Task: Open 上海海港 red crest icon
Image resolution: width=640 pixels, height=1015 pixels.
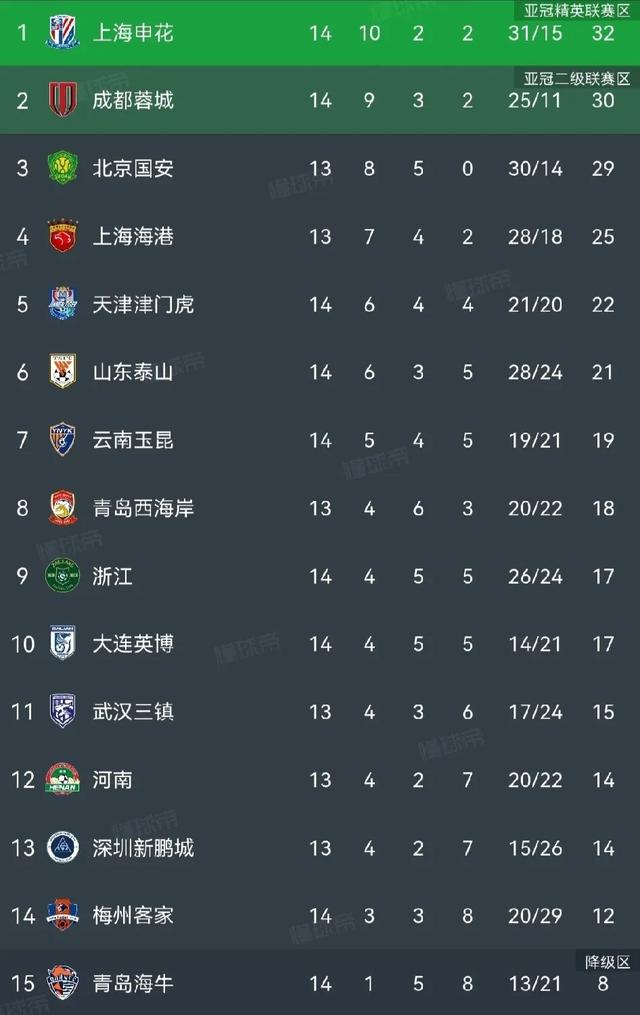Action: tap(63, 236)
